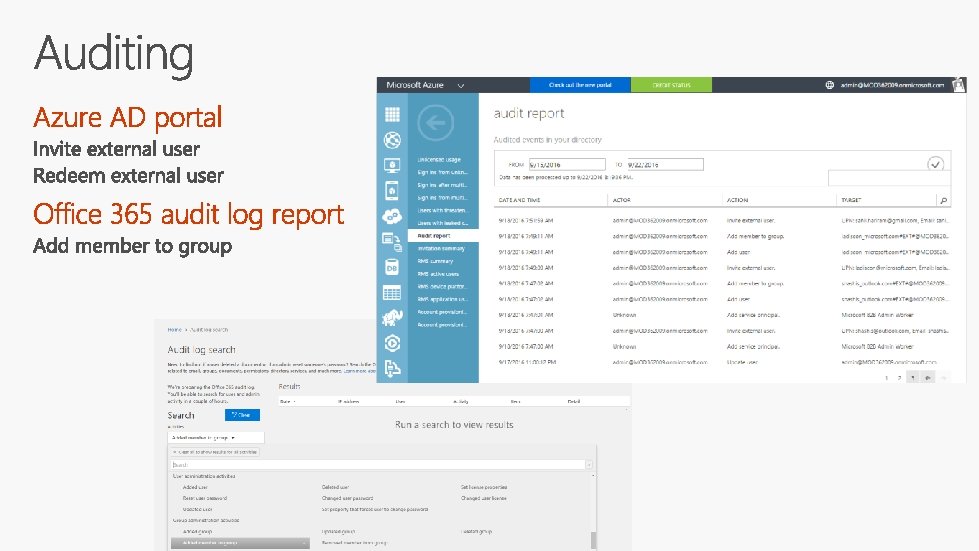Select 'Changed user password' activity
Screen dimensions: 979x551
click(x=347, y=499)
